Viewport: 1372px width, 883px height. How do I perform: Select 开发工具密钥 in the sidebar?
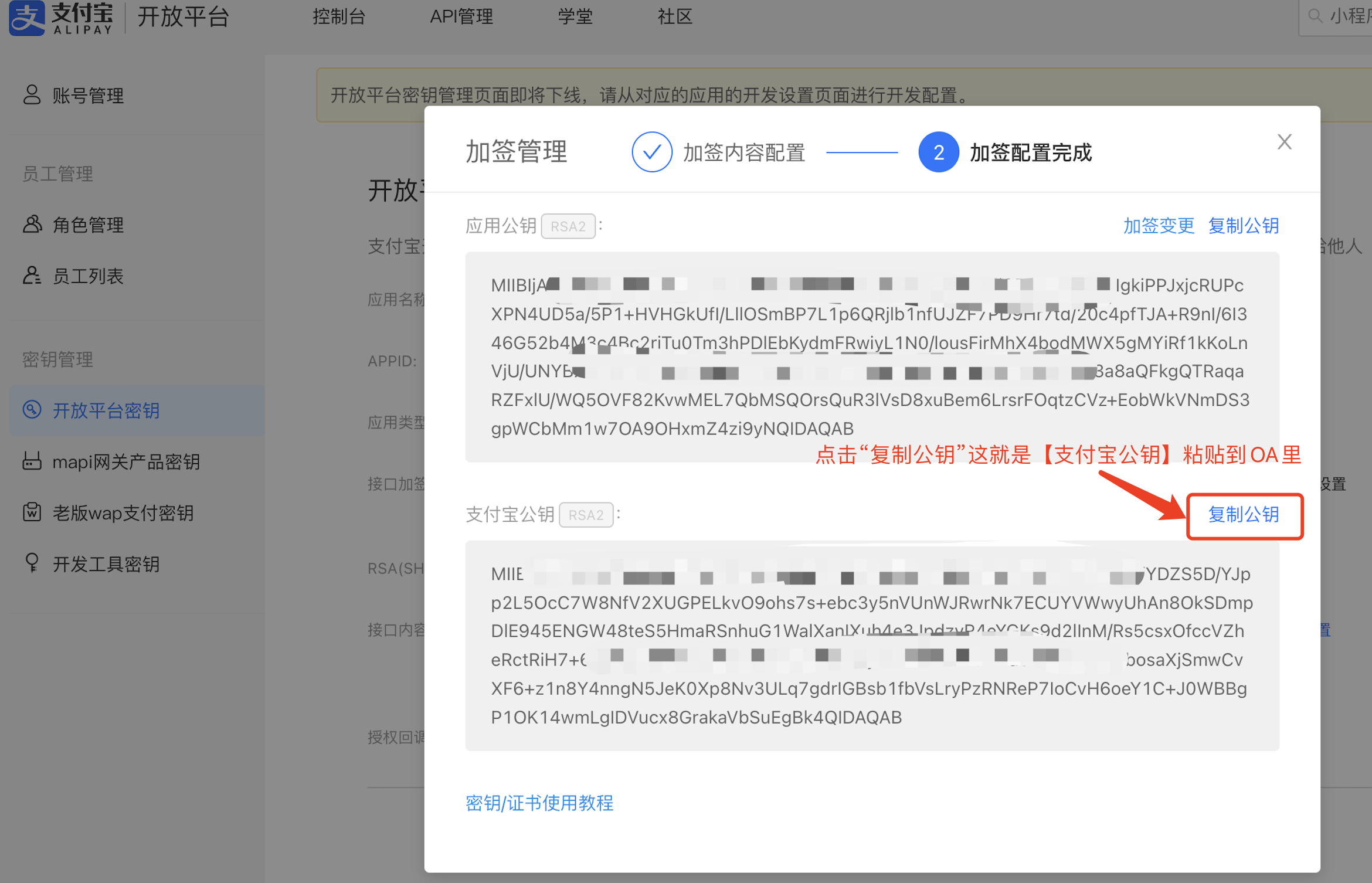tap(106, 563)
